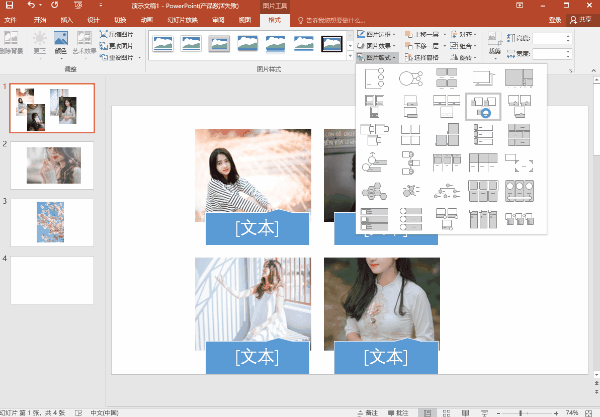This screenshot has height=417, width=600.
Task: Open the File (文件) tab
Action: [10, 20]
